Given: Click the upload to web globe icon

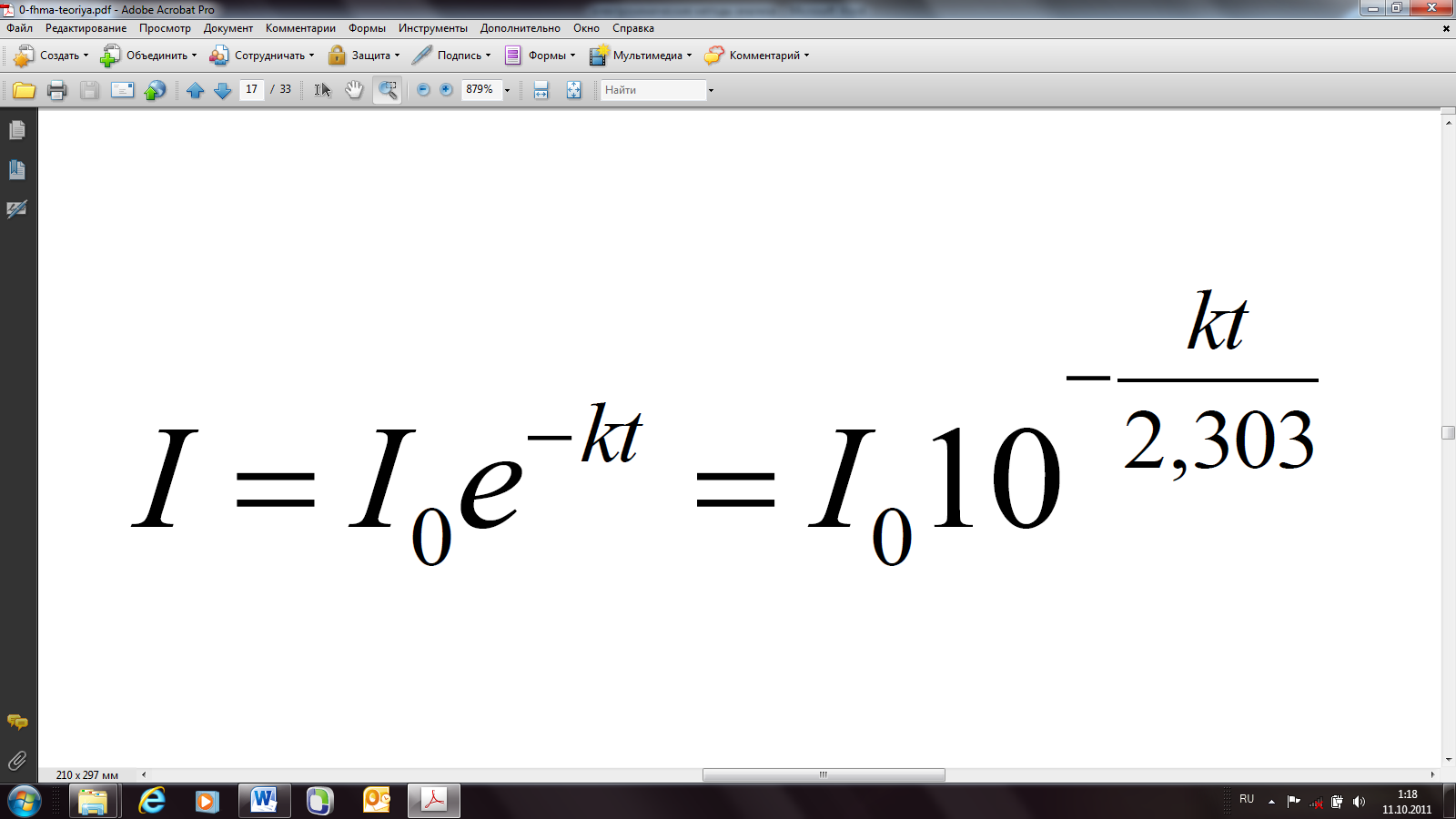Looking at the screenshot, I should coord(155,90).
